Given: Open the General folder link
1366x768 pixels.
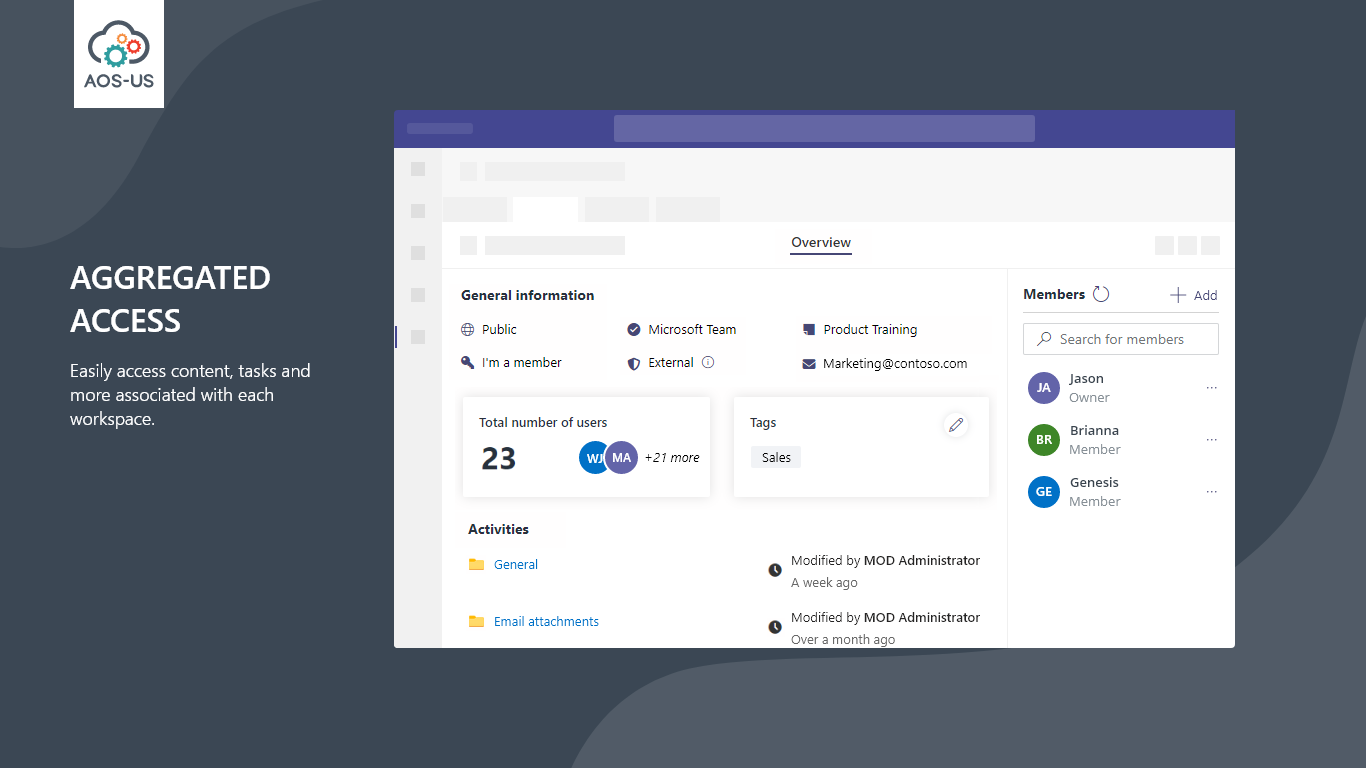Looking at the screenshot, I should click(516, 565).
